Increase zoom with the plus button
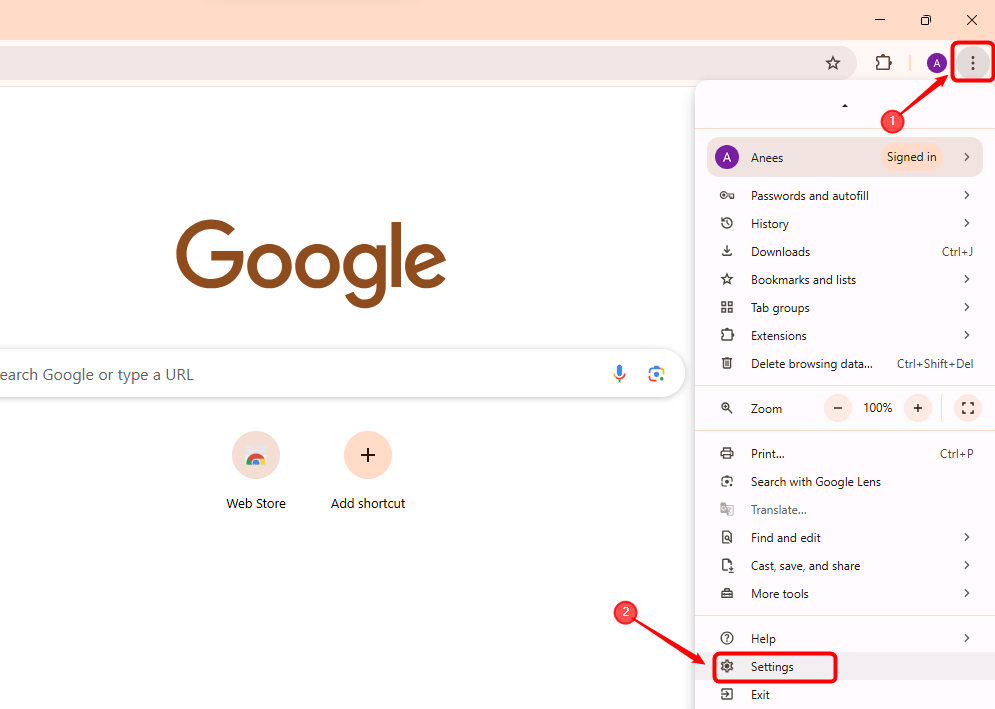The image size is (995, 709). pos(918,408)
